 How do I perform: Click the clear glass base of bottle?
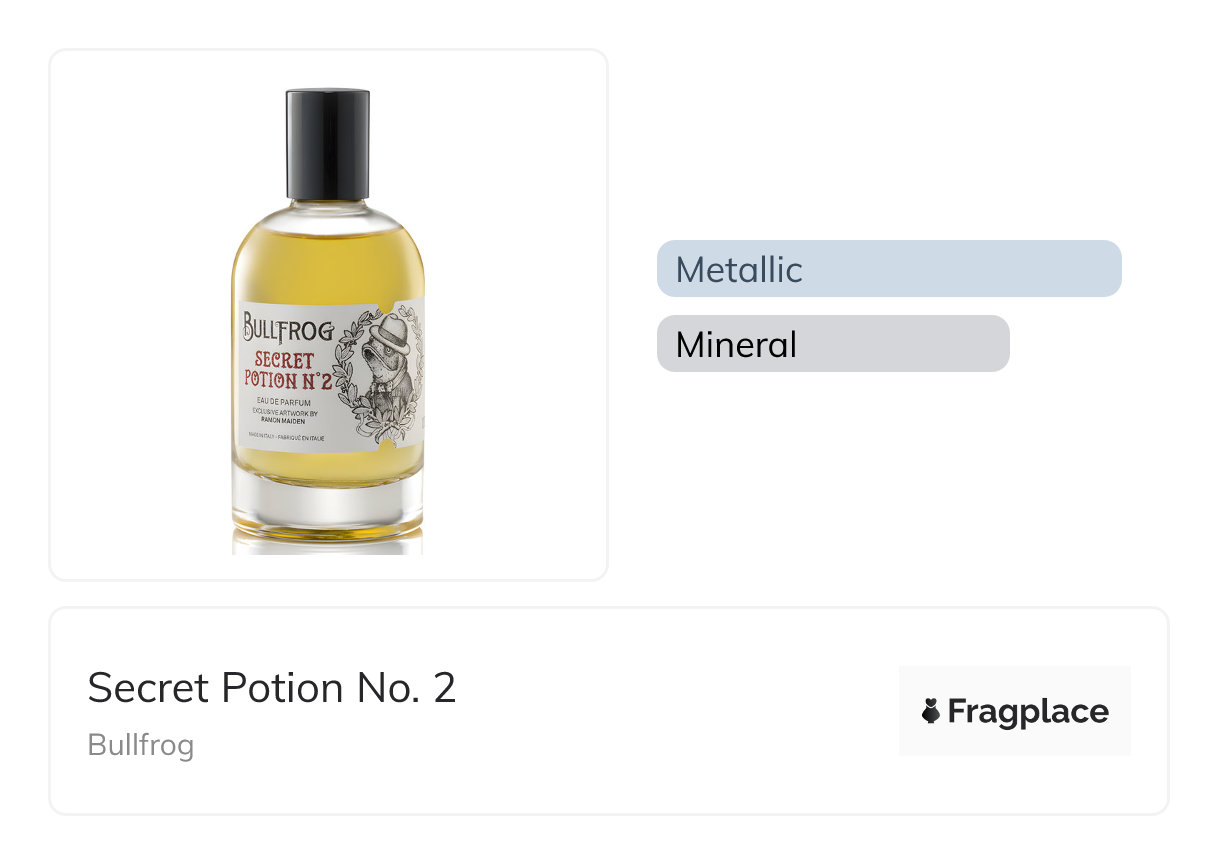[x=327, y=505]
